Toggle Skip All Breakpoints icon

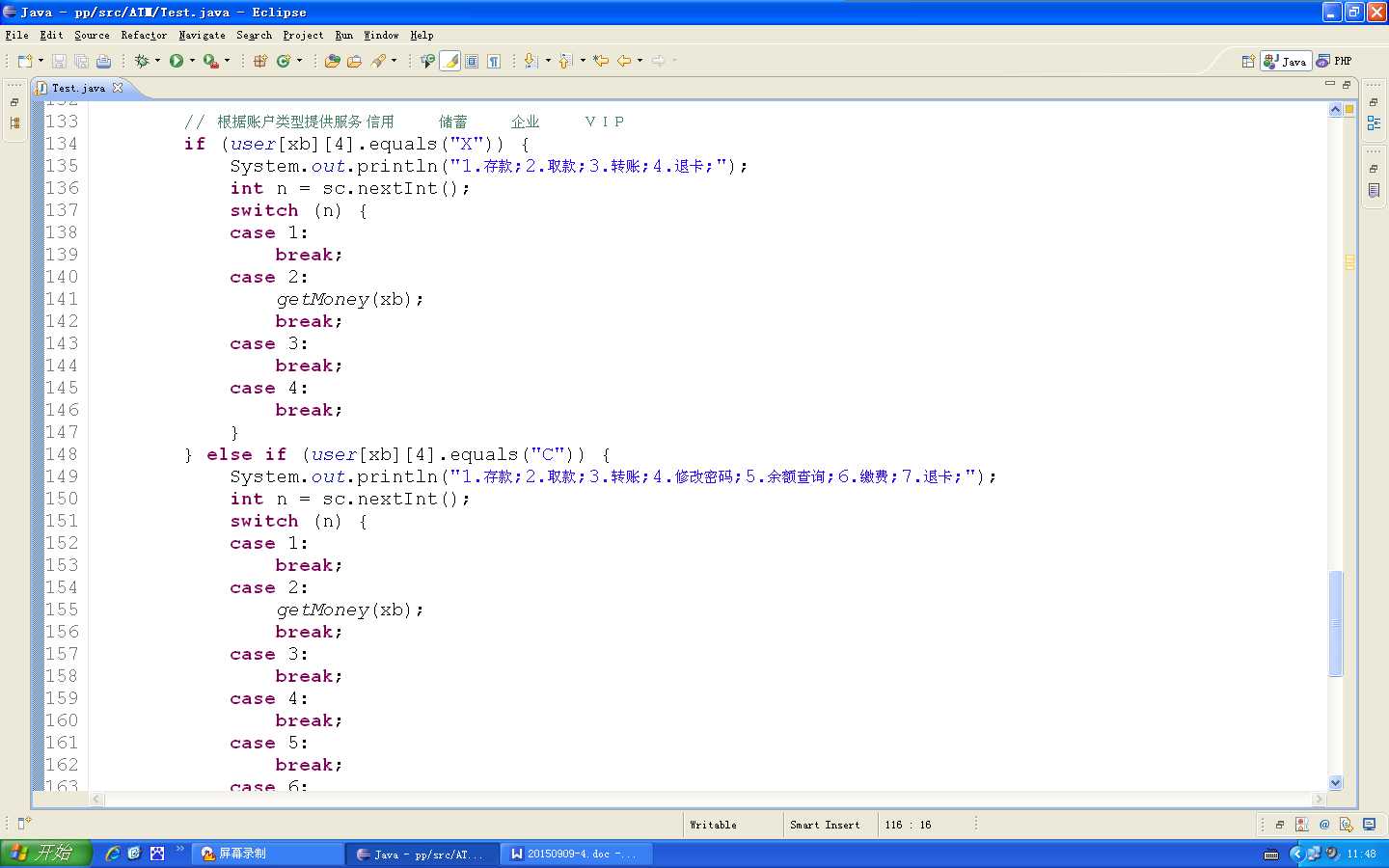point(427,61)
